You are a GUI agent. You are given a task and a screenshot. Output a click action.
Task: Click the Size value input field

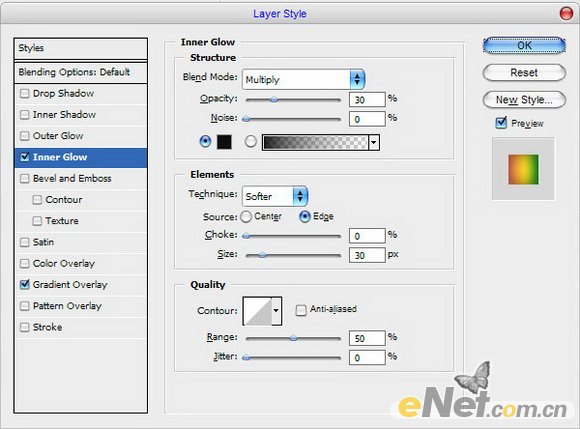[x=367, y=255]
